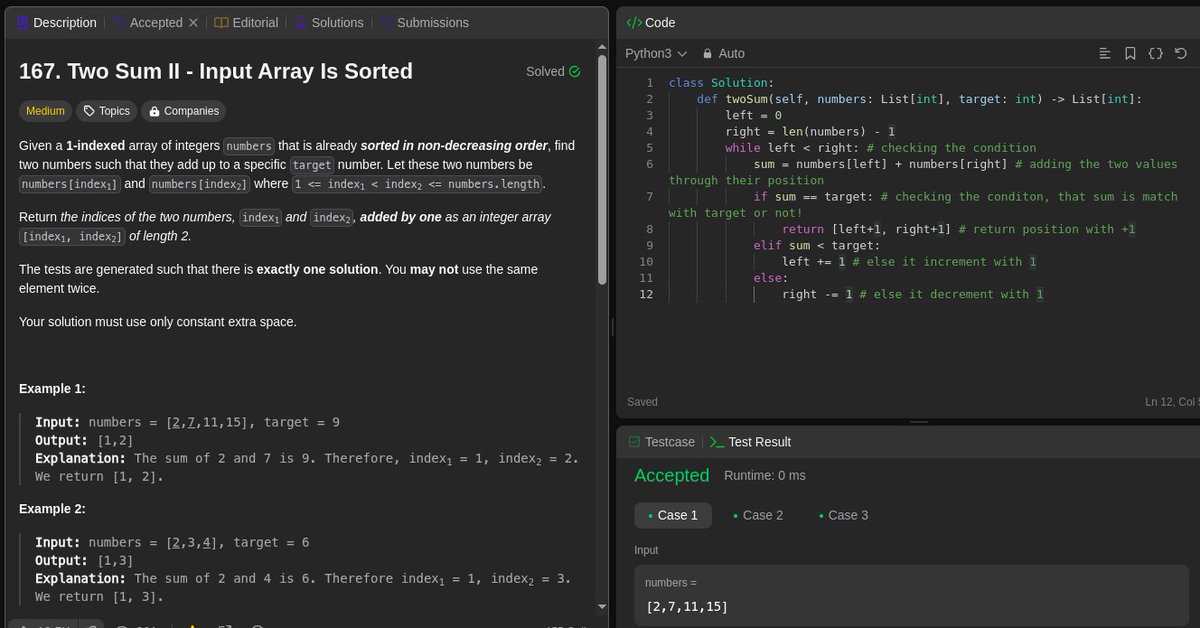Open the Python3 language dropdown
This screenshot has height=628, width=1200.
pos(656,53)
